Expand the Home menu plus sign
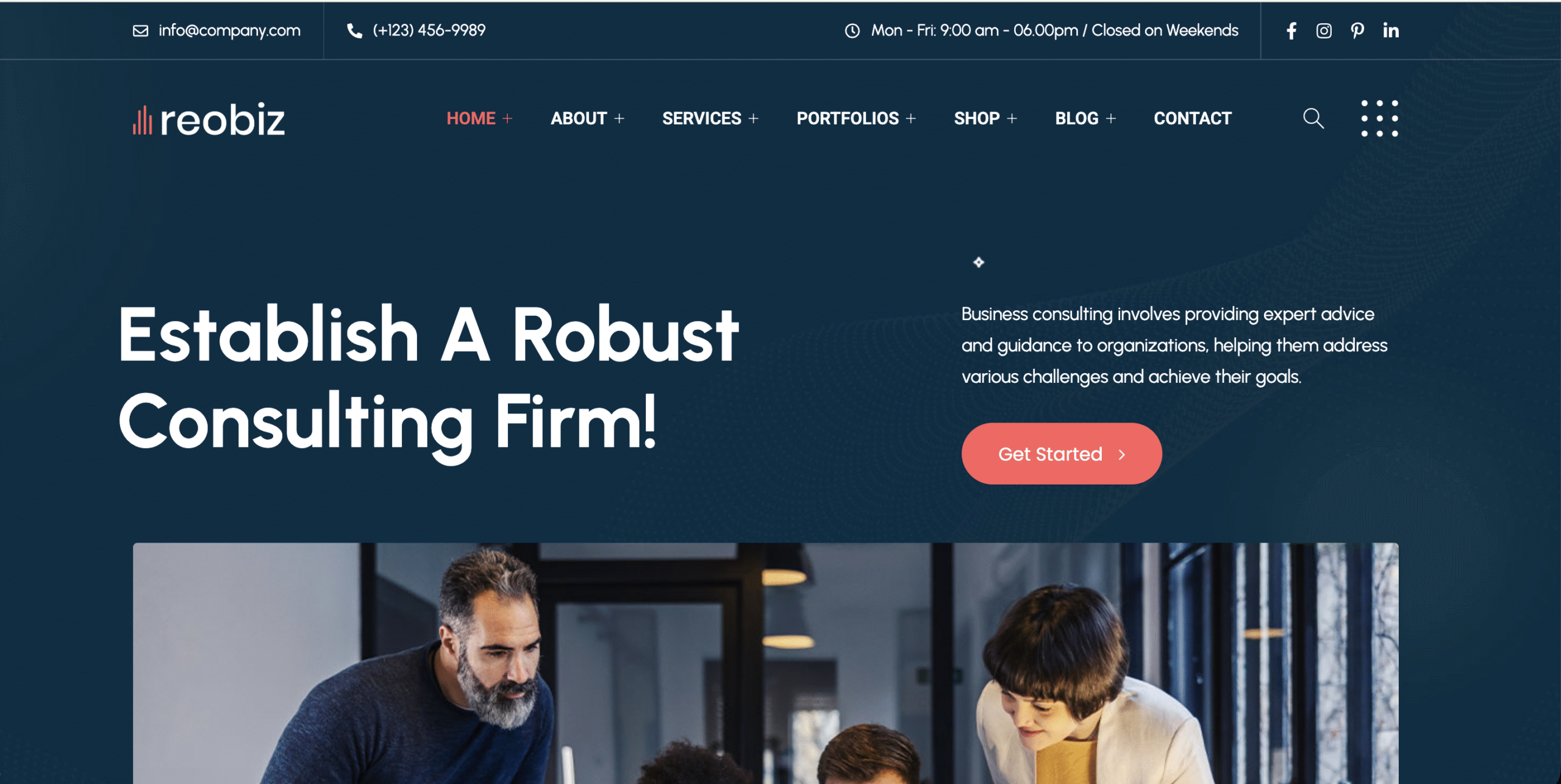Viewport: 1561px width, 784px height. pyautogui.click(x=507, y=118)
